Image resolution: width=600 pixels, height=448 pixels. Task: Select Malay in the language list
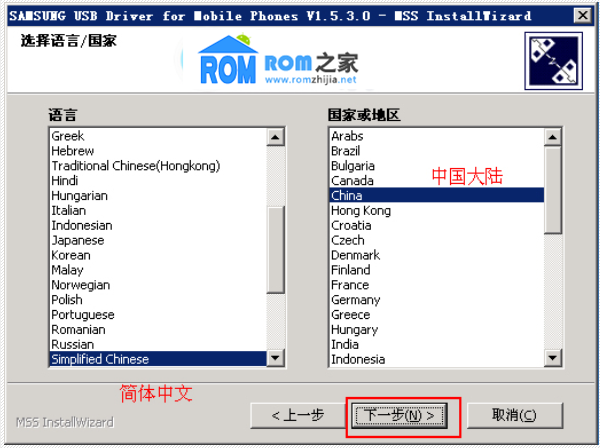(158, 270)
